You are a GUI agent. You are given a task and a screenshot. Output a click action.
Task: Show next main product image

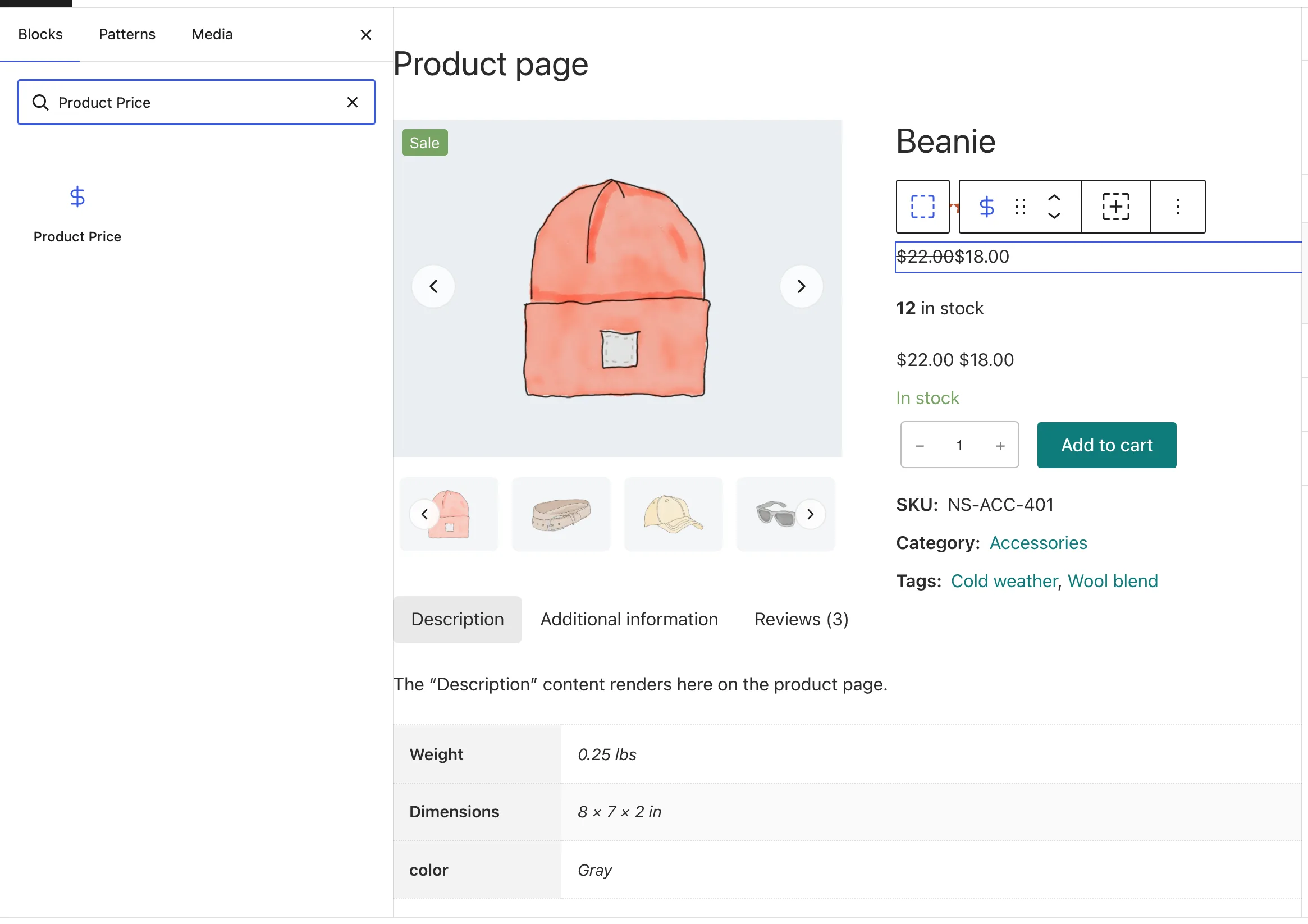coord(801,286)
